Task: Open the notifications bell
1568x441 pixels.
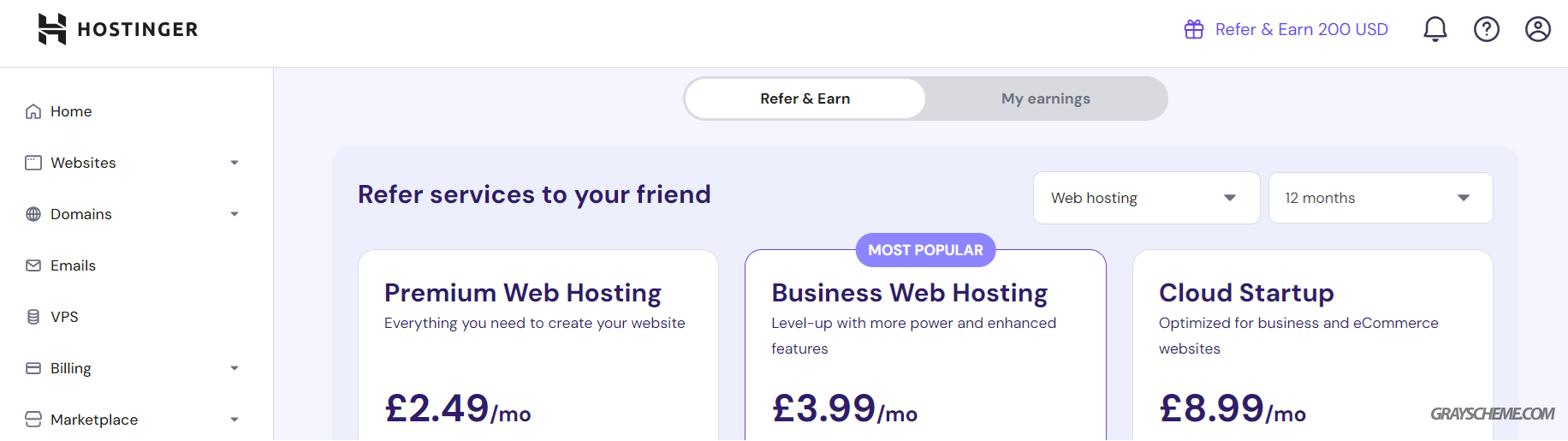Action: coord(1435,29)
